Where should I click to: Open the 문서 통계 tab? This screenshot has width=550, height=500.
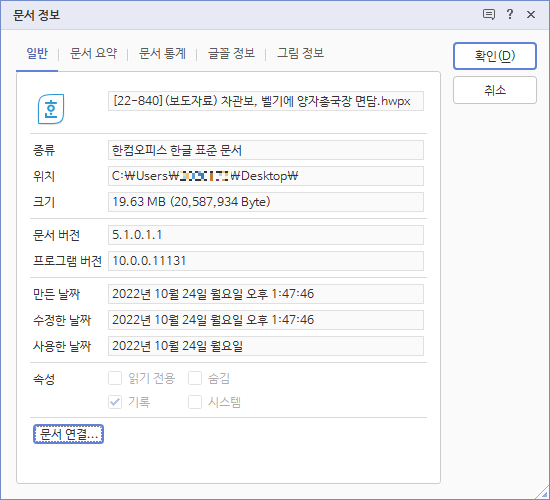162,53
